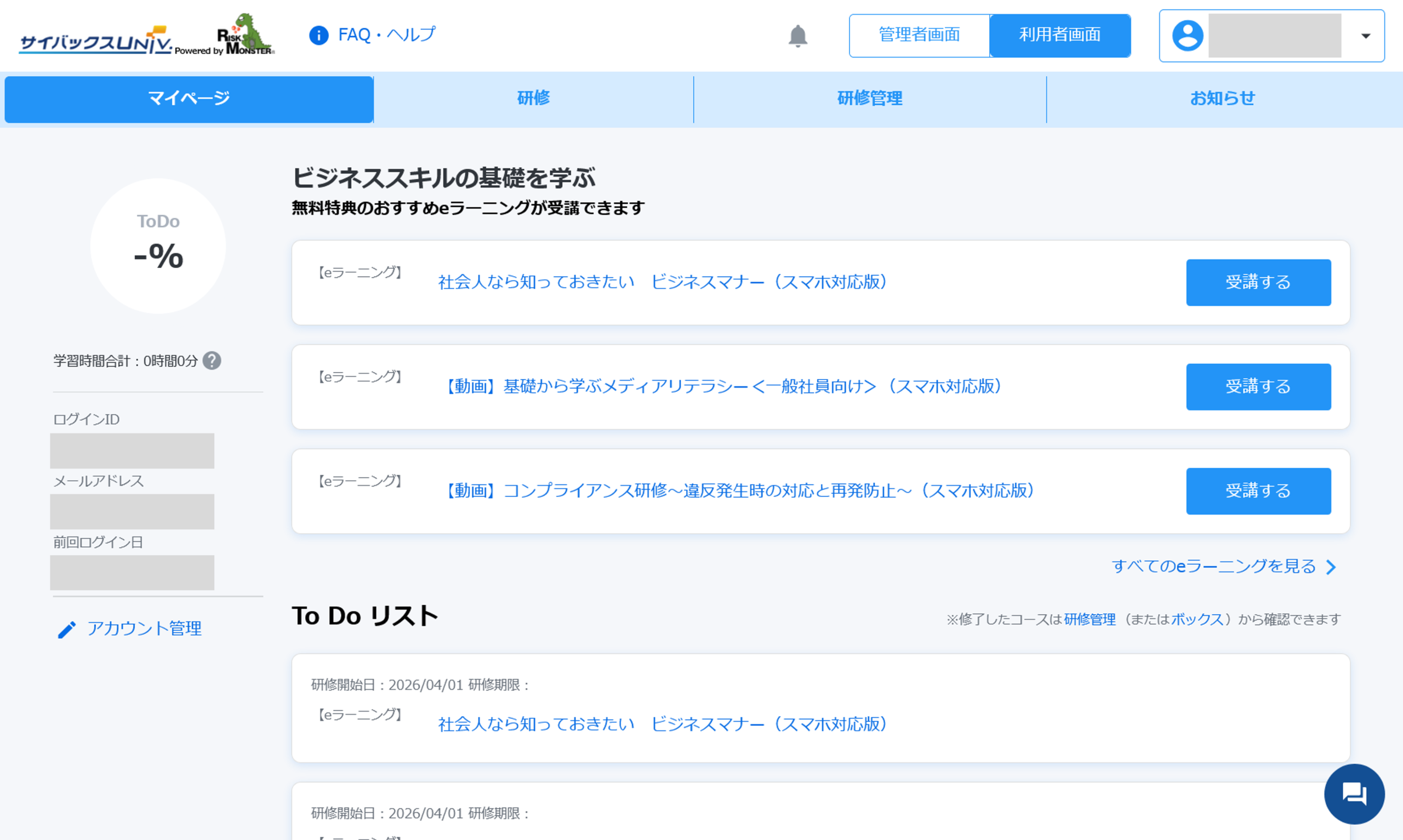Open To Do list ビジネスマナー course link
Viewport: 1403px width, 840px height.
pos(663,724)
